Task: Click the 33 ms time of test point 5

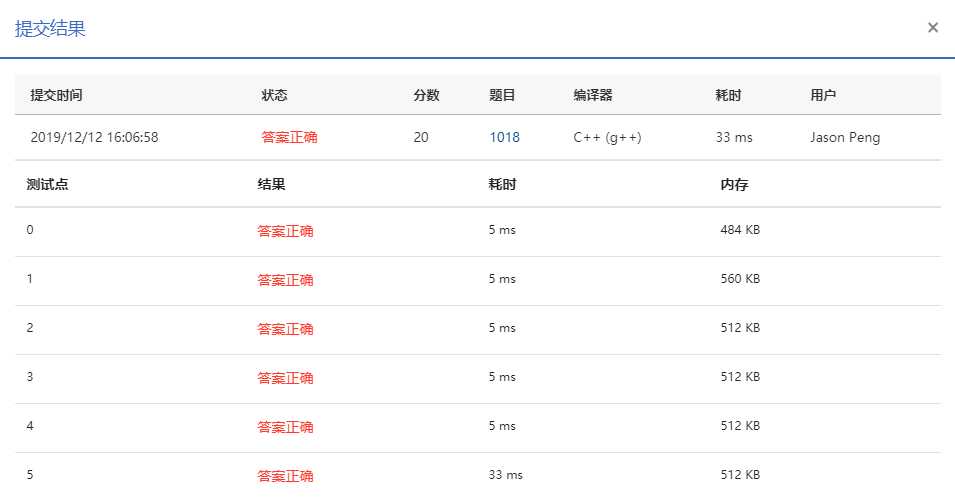Action: point(505,475)
